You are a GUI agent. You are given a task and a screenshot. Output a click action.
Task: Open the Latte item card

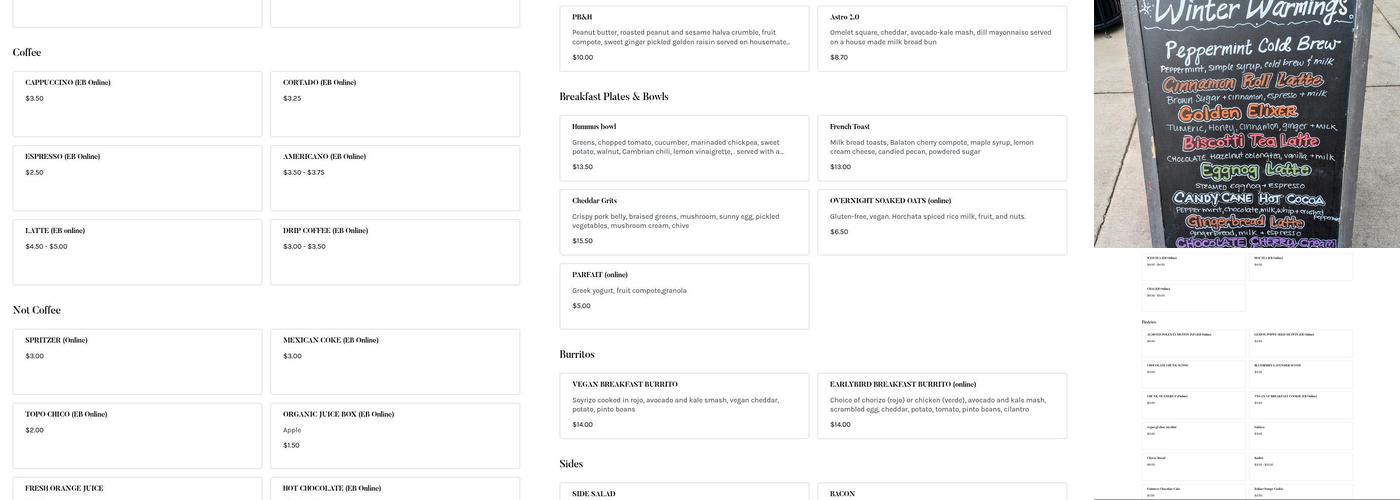coord(137,252)
